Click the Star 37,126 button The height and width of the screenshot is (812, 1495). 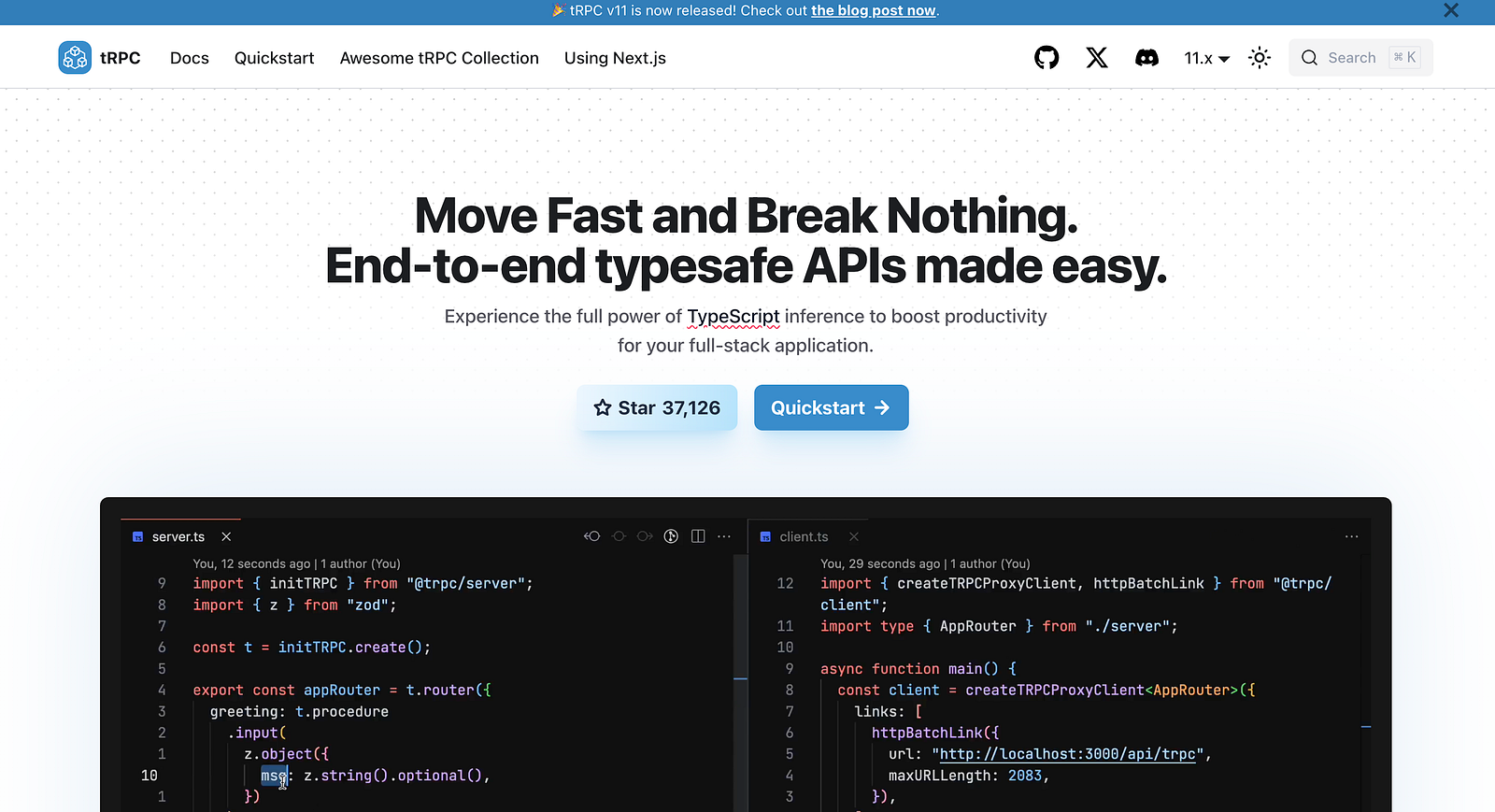(657, 407)
